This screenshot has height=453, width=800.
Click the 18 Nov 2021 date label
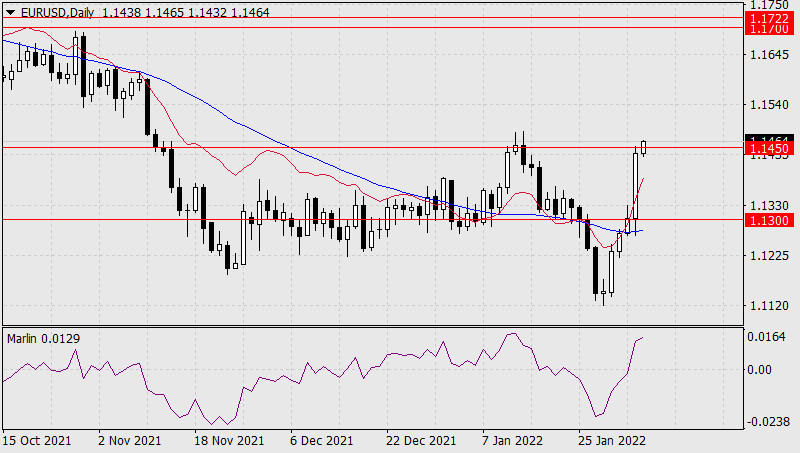point(229,441)
